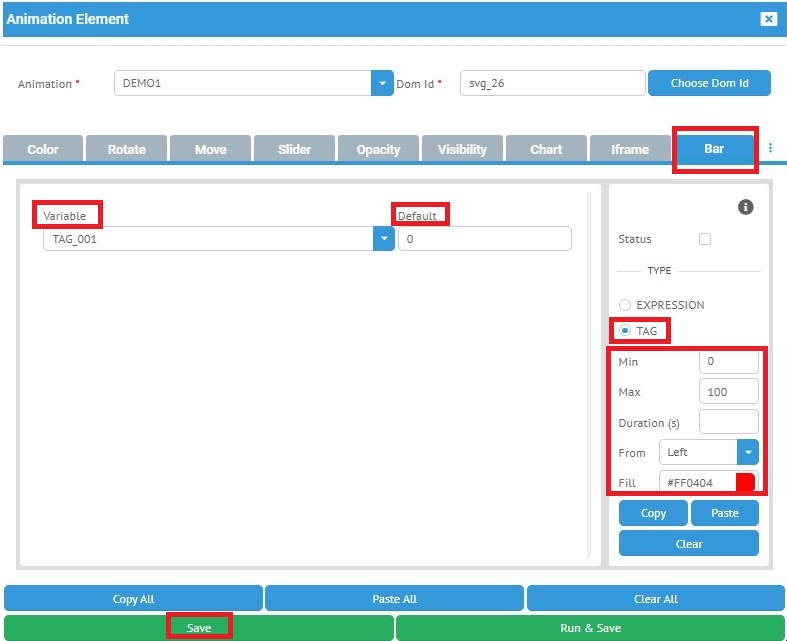Image resolution: width=787 pixels, height=641 pixels.
Task: Expand the Animation DEMO1 dropdown
Action: pyautogui.click(x=382, y=83)
